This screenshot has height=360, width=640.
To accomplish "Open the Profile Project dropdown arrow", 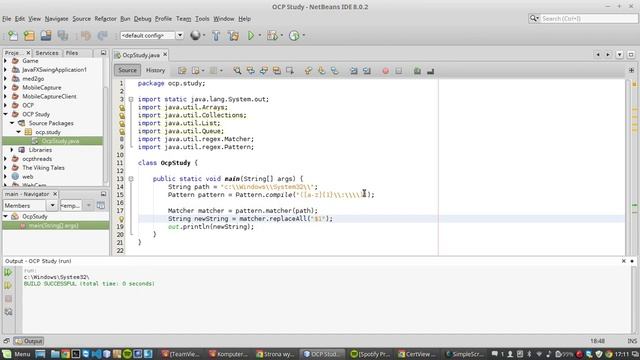I will tap(304, 36).
